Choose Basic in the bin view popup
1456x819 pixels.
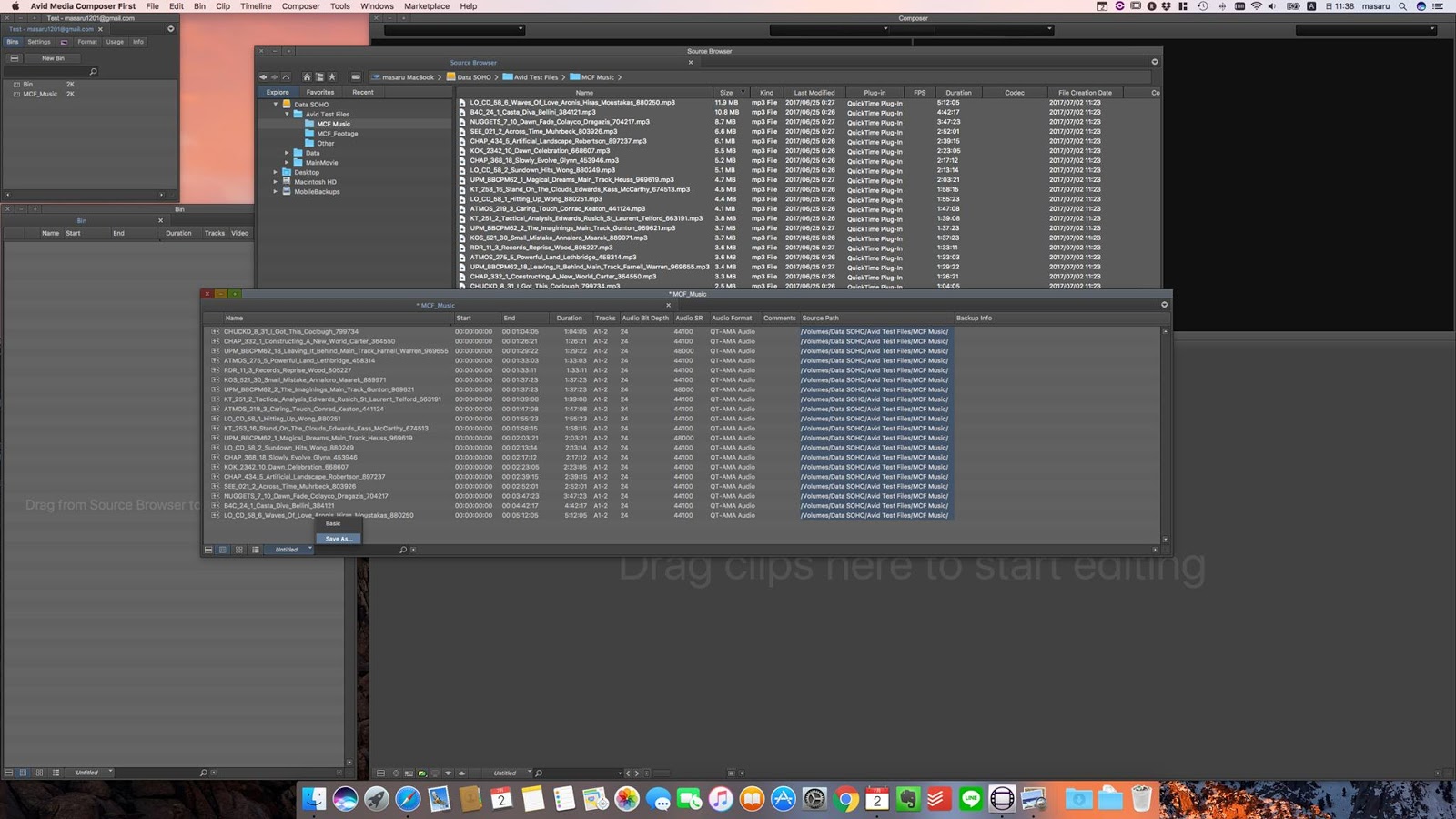pyautogui.click(x=334, y=523)
